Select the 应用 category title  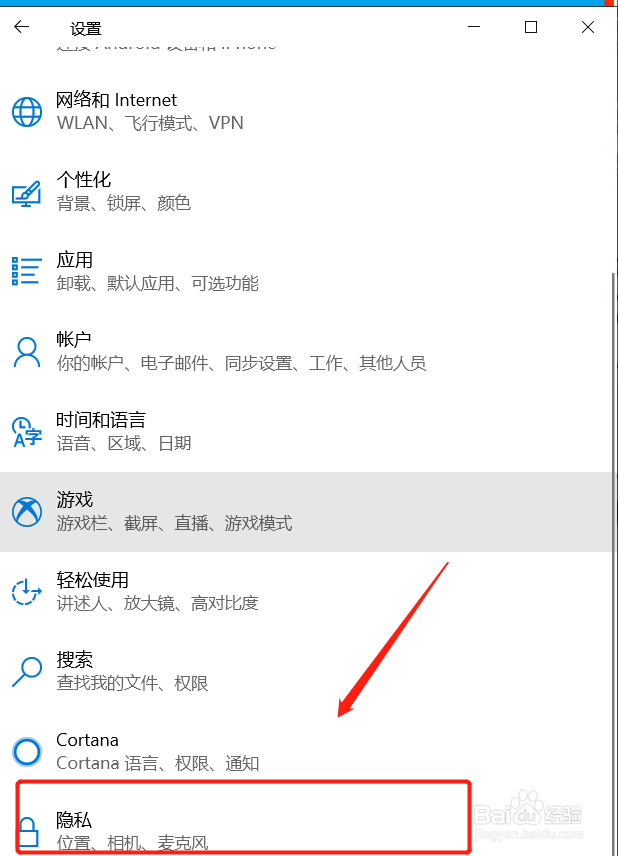tap(74, 260)
